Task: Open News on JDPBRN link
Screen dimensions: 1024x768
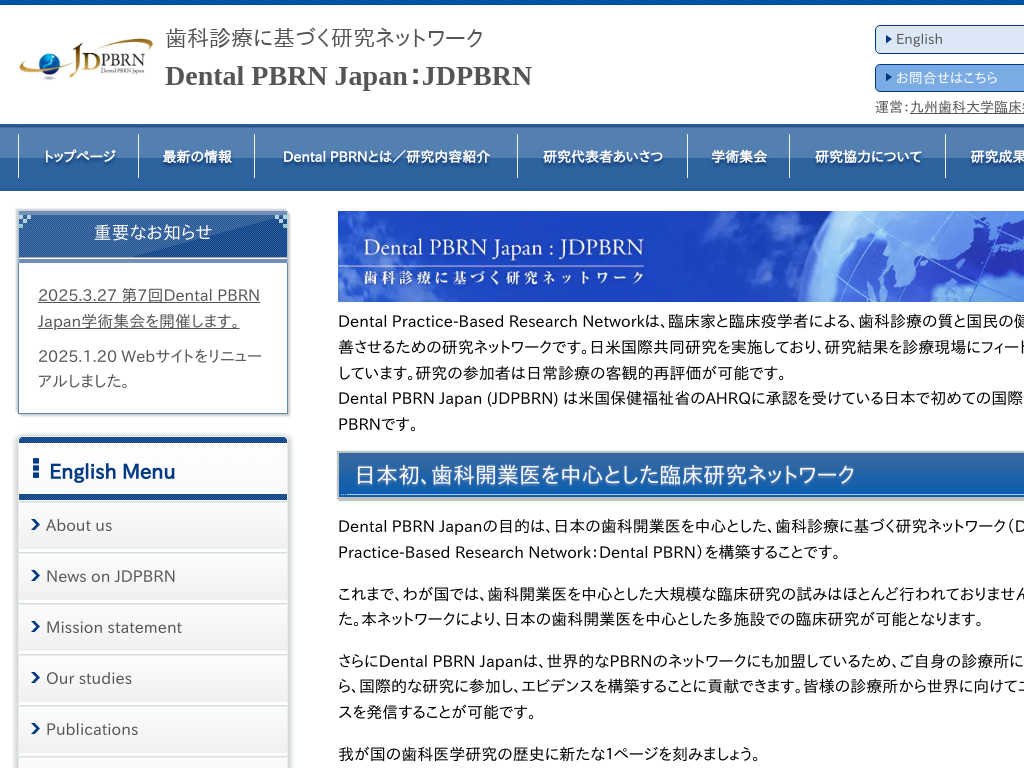Action: pyautogui.click(x=153, y=576)
